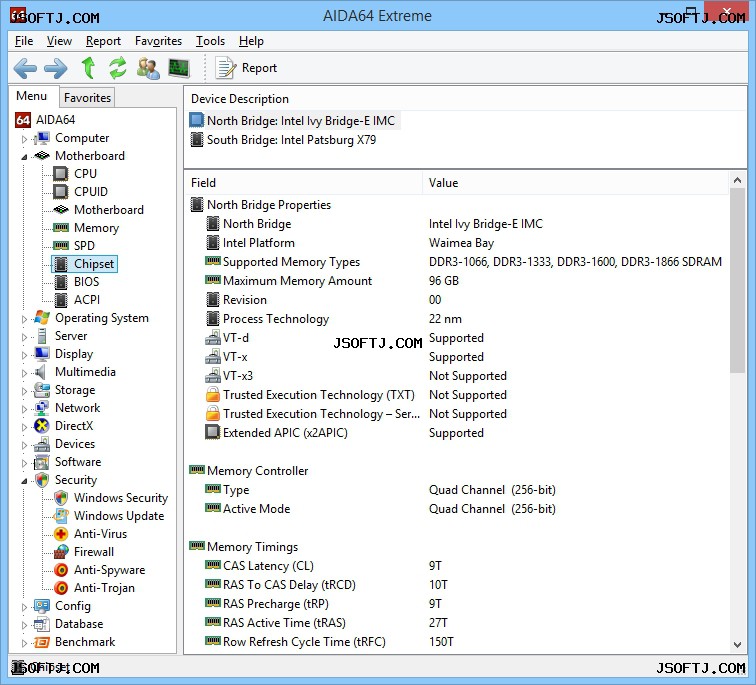
Task: Select the CPU chip icon in tree
Action: (x=60, y=174)
